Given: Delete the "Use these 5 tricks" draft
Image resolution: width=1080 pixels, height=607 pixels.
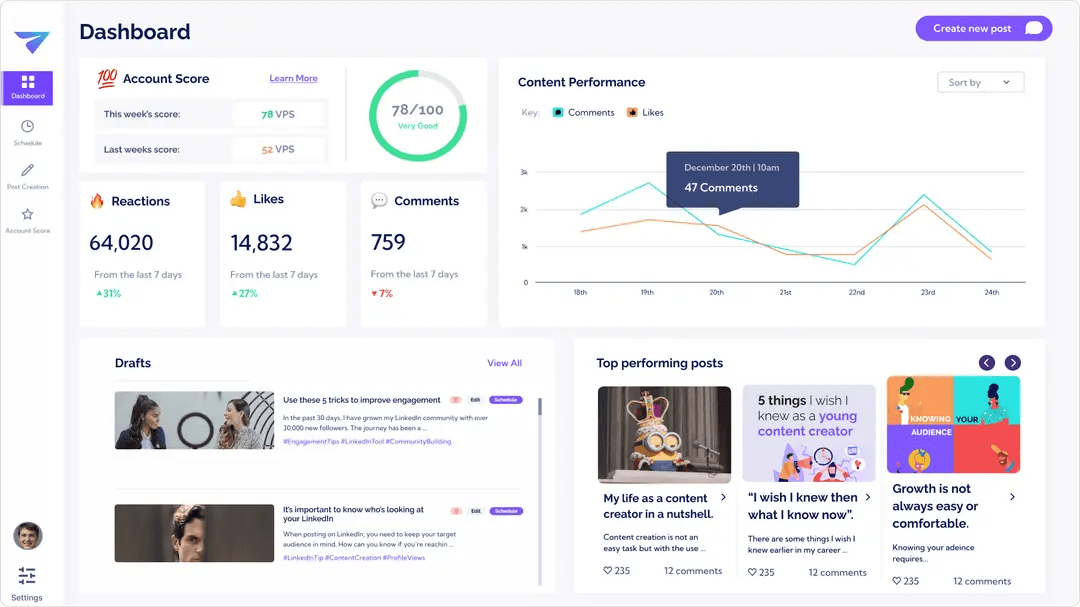Looking at the screenshot, I should tap(455, 400).
